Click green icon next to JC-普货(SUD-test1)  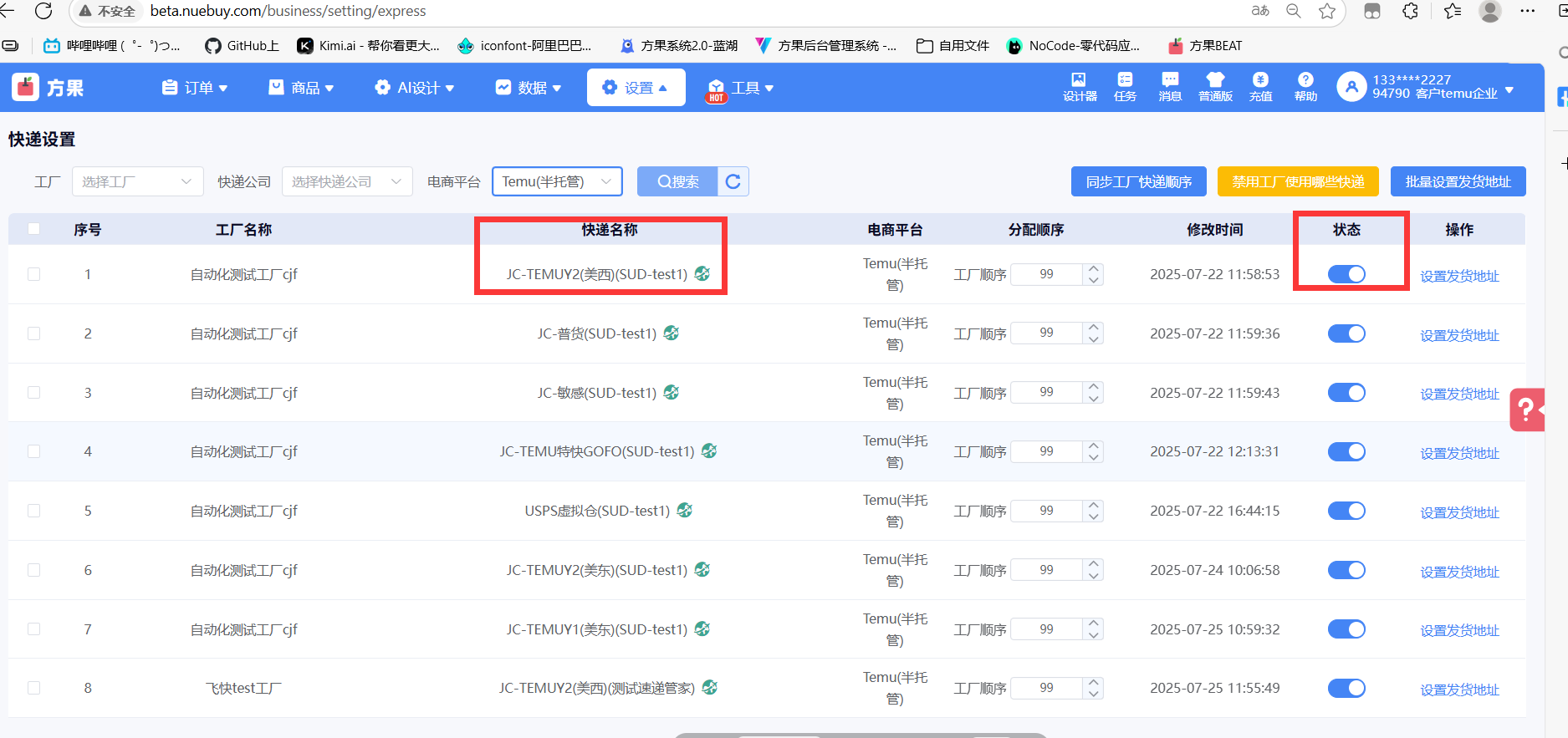[x=672, y=333]
